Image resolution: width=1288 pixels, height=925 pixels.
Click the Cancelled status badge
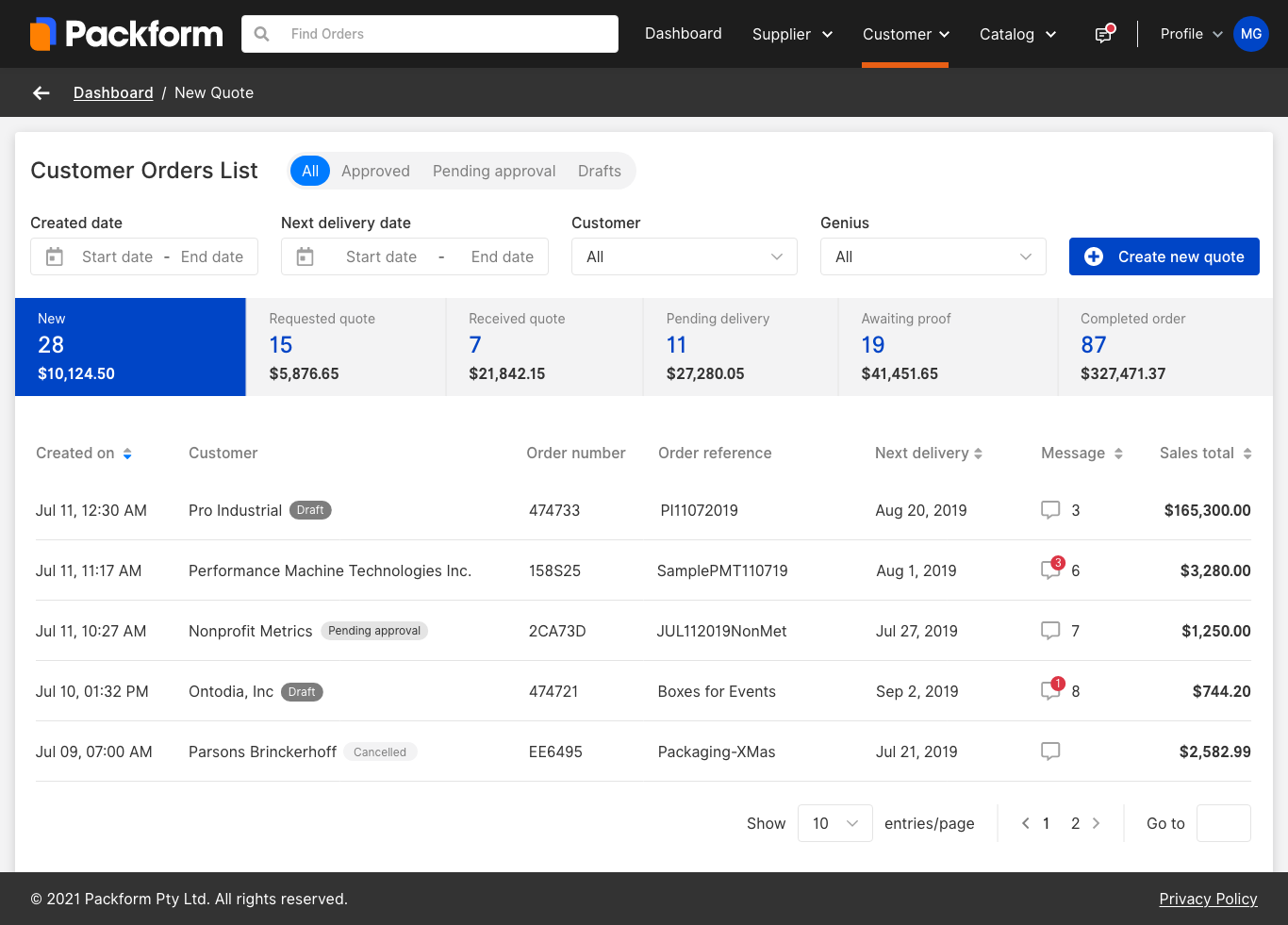380,752
